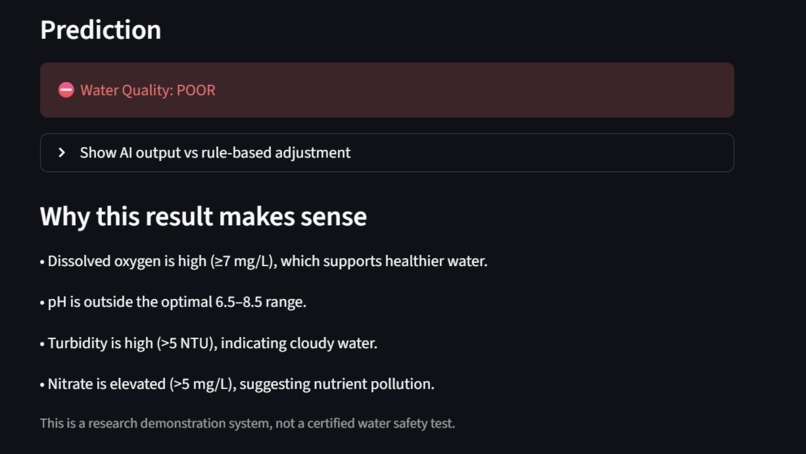Viewport: 806px width, 454px height.
Task: Expand the AI output vs rule-based chevron
Action: [x=62, y=153]
